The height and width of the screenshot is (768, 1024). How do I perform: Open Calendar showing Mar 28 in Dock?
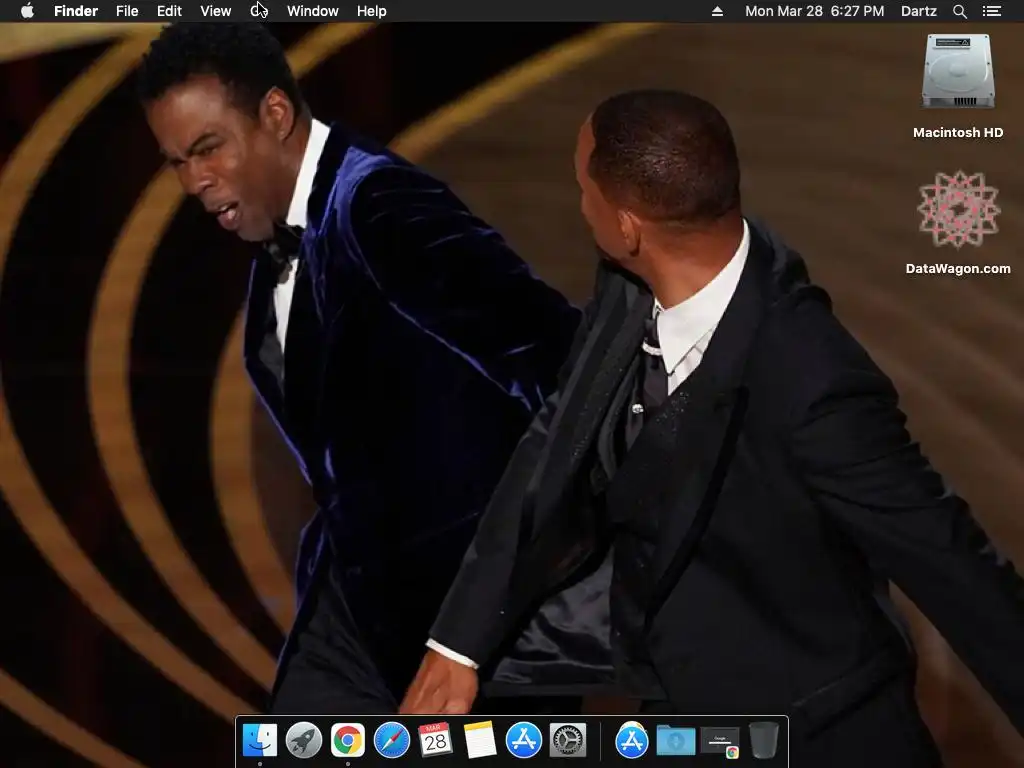[436, 741]
